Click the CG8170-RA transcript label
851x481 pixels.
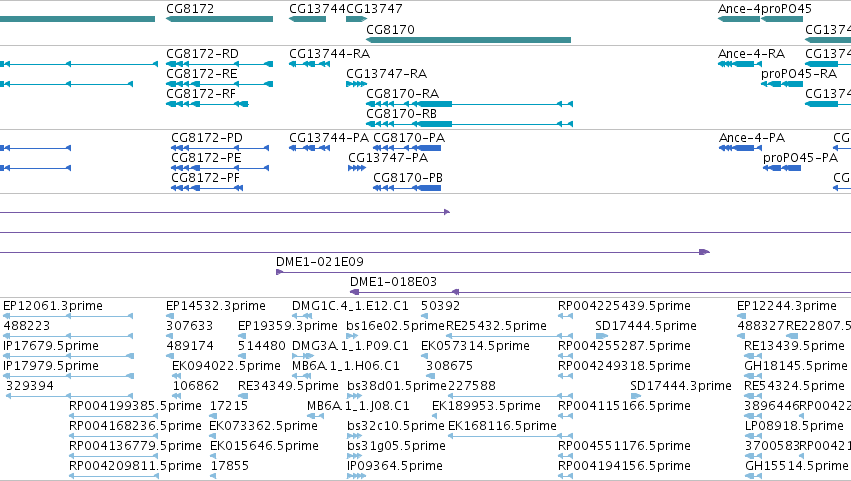coord(403,94)
